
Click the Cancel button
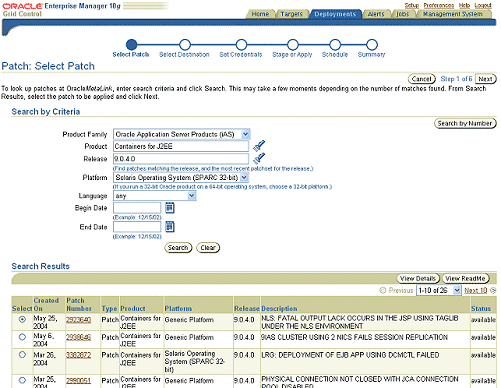[x=422, y=79]
